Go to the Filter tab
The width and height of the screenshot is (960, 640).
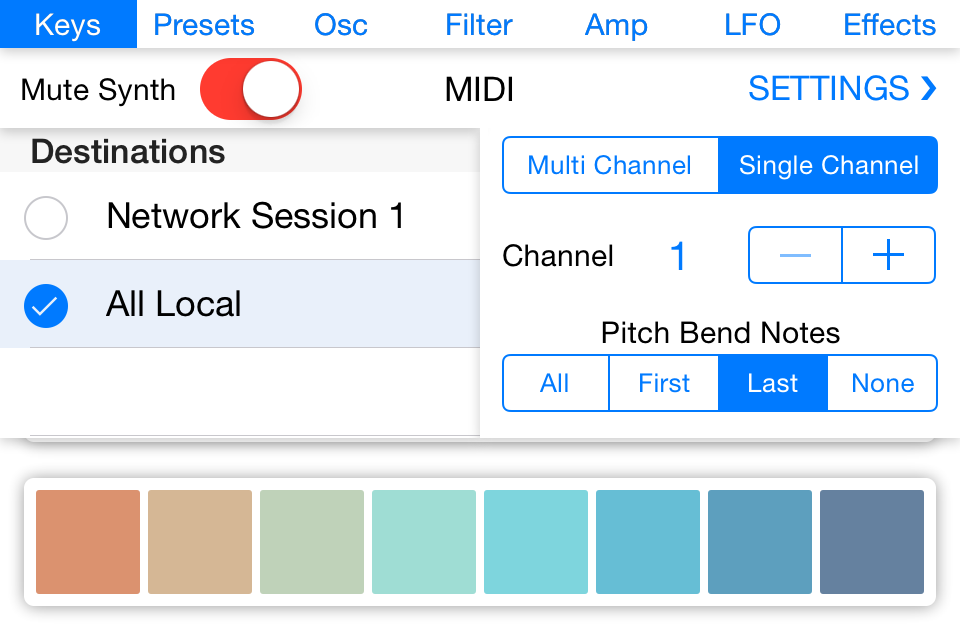[479, 24]
